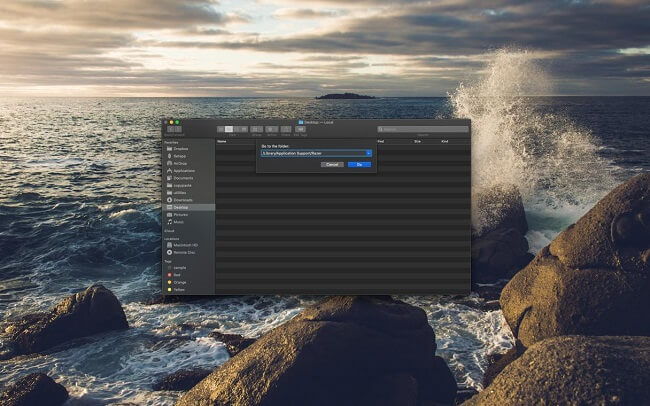The width and height of the screenshot is (650, 406).
Task: Open the Action gear menu
Action: coord(272,129)
